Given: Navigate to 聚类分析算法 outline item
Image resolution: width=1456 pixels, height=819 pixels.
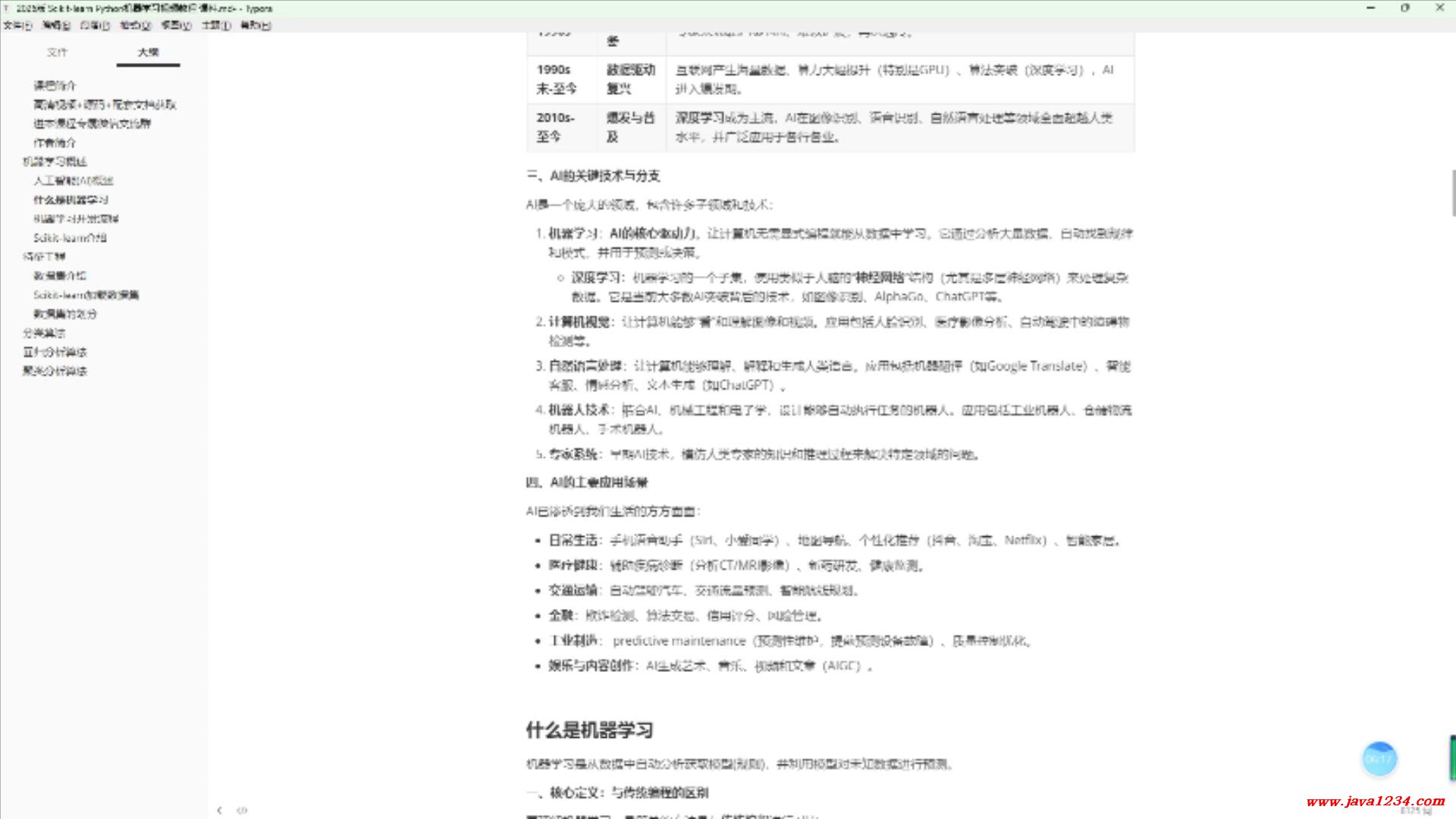Looking at the screenshot, I should [x=55, y=371].
